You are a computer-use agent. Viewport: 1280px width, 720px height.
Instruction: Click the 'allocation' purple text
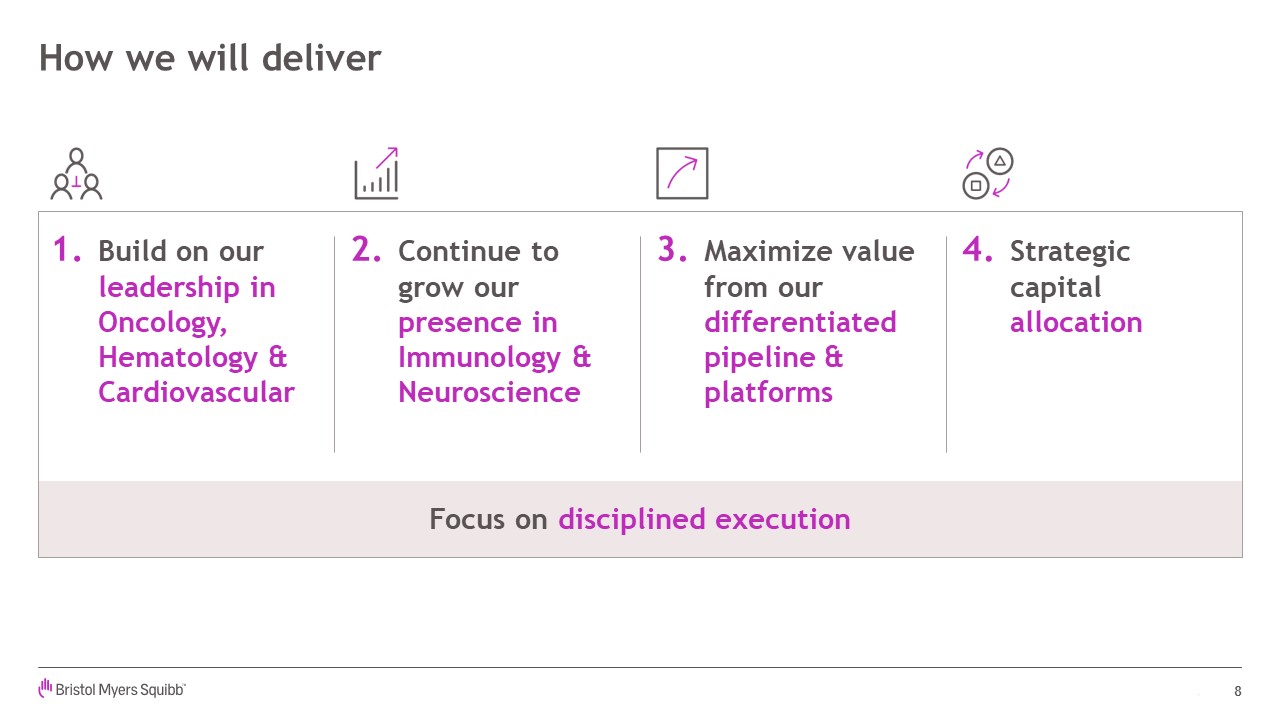click(x=1076, y=322)
